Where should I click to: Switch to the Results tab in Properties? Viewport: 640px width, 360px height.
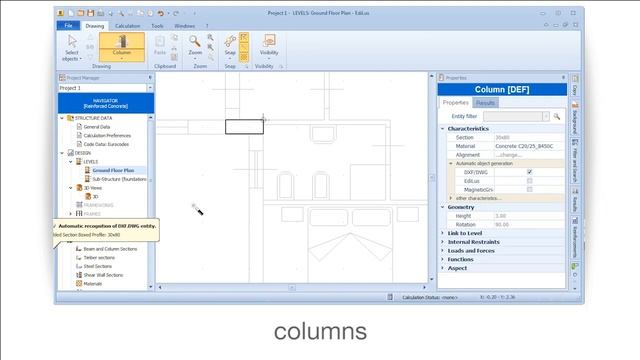[x=485, y=103]
